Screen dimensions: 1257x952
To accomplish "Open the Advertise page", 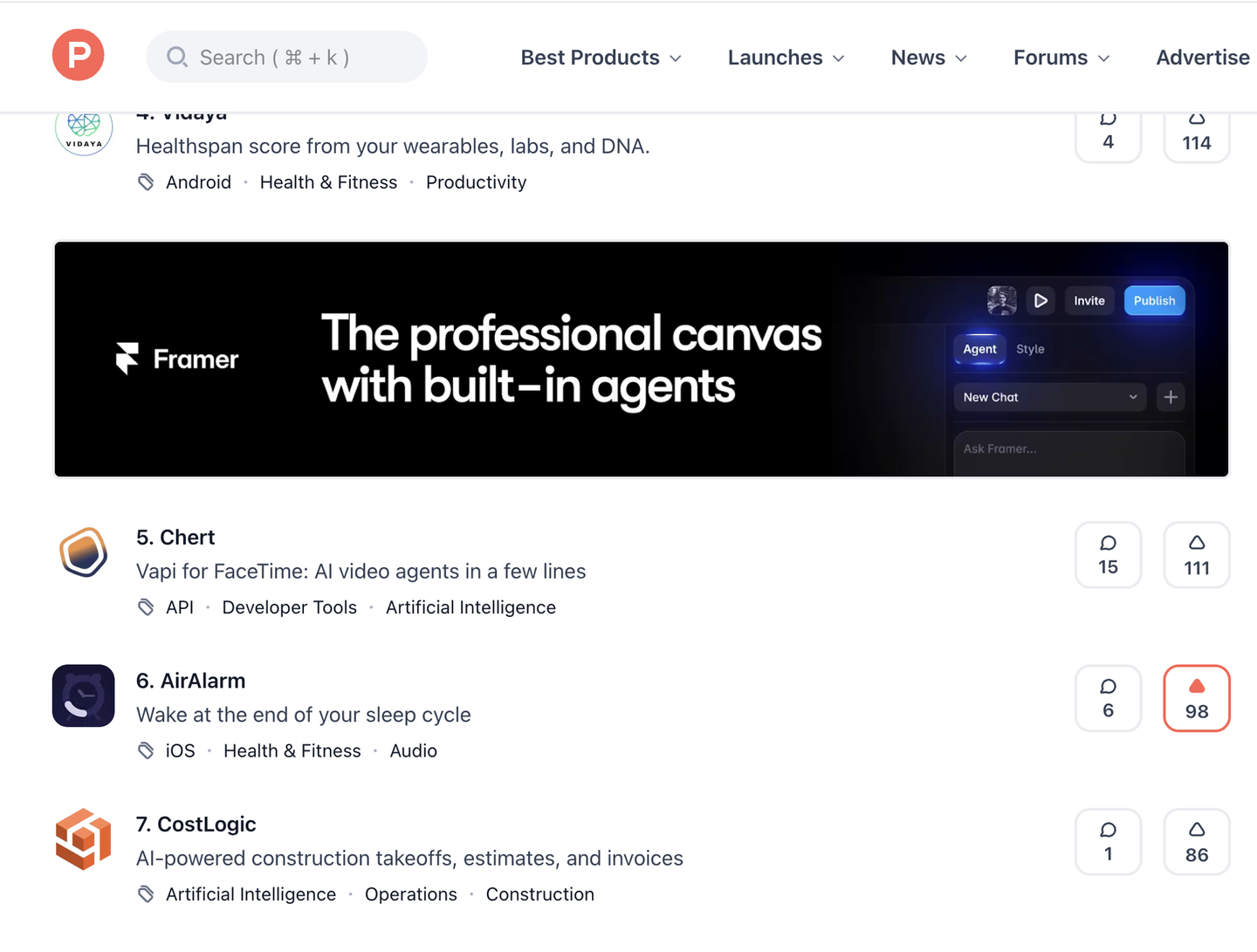I will pyautogui.click(x=1203, y=58).
